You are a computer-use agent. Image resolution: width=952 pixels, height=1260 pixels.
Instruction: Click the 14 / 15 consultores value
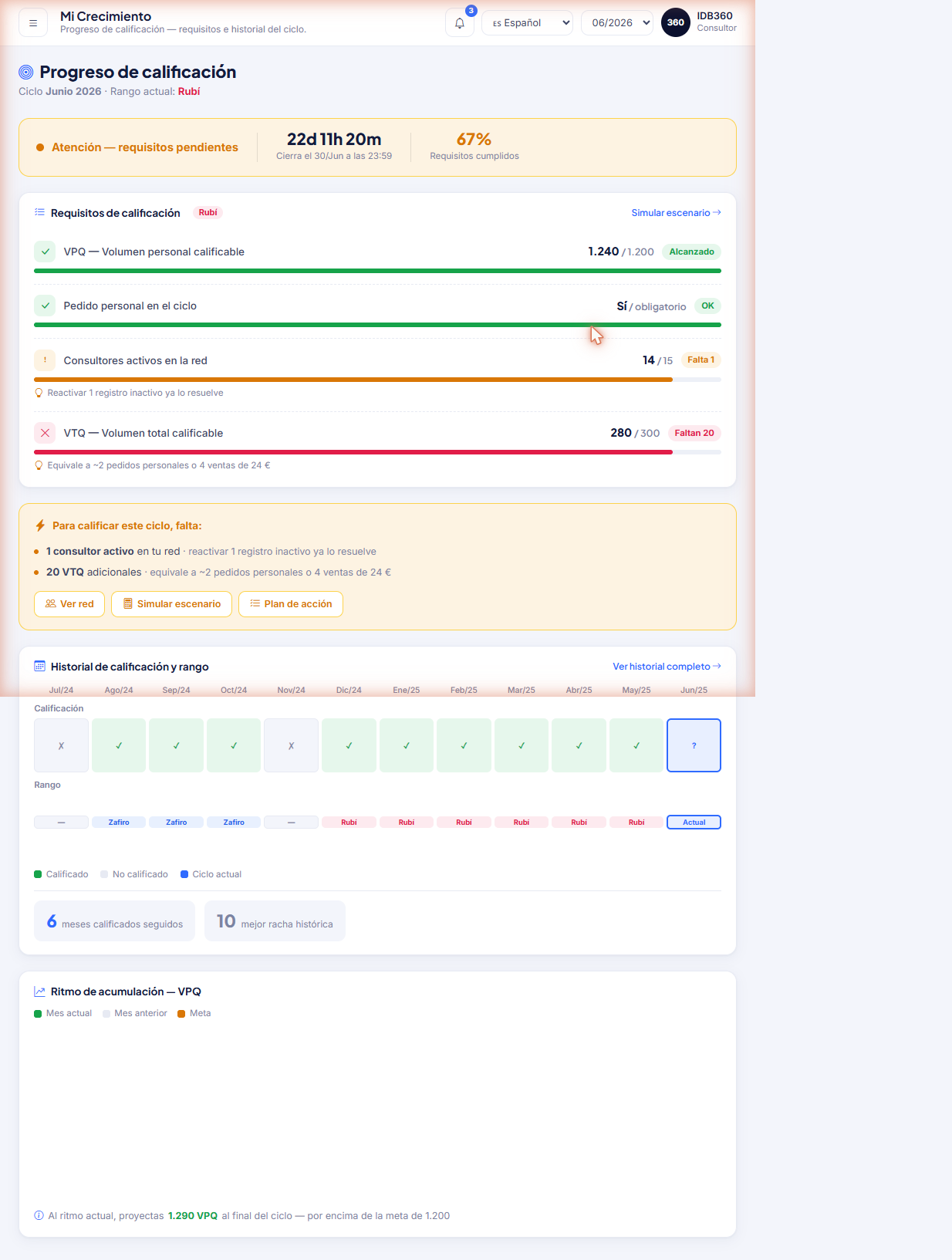click(x=657, y=360)
